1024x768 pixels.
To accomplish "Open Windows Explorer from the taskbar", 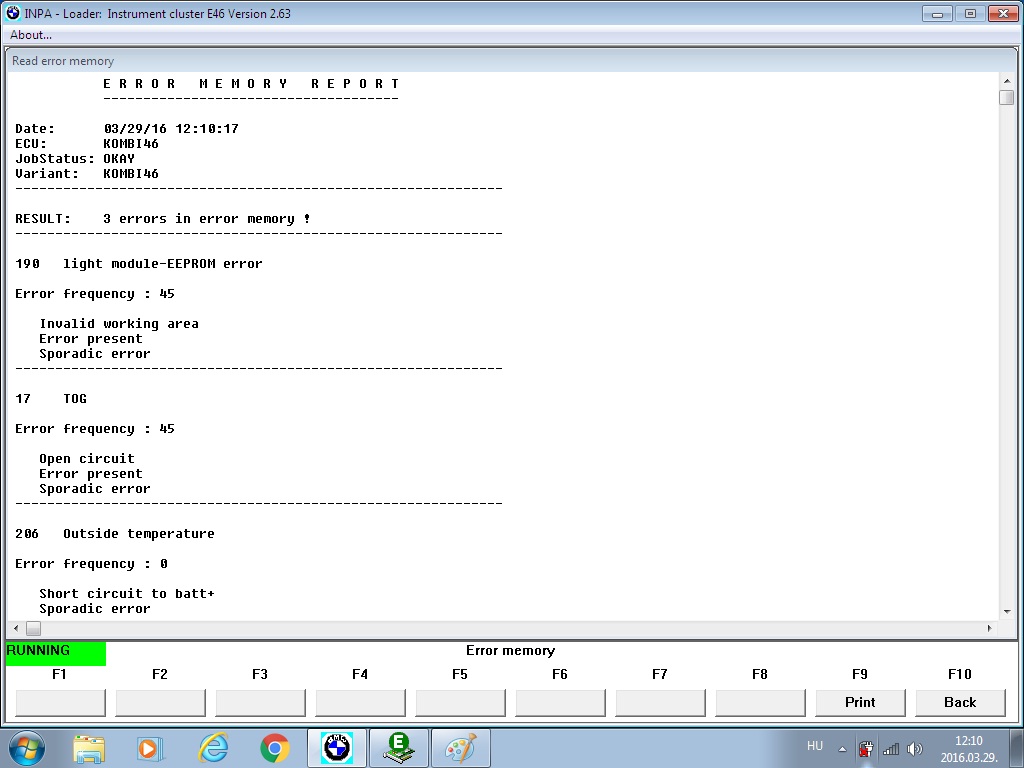I will pyautogui.click(x=89, y=748).
